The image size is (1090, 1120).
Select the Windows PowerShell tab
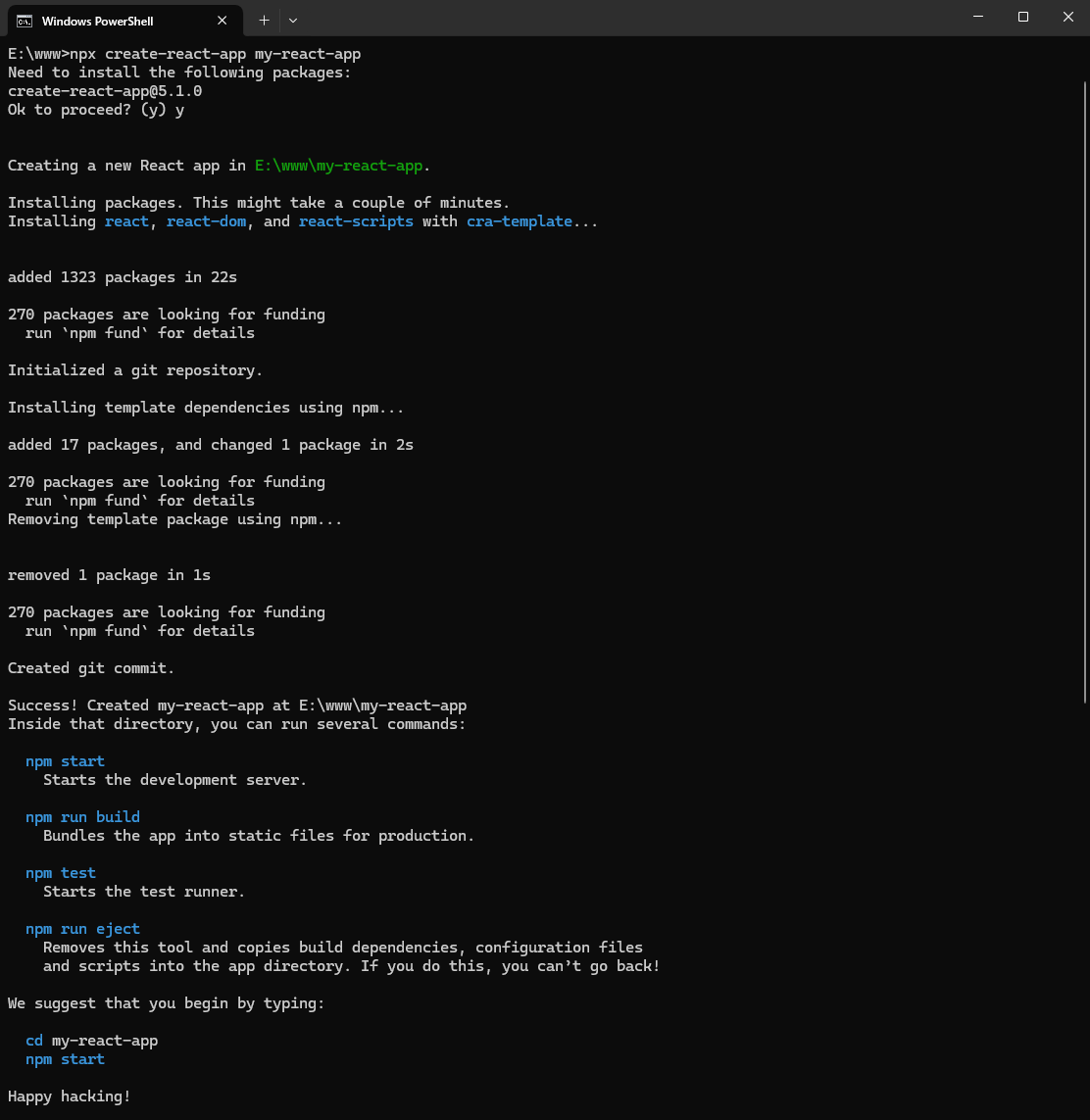125,21
